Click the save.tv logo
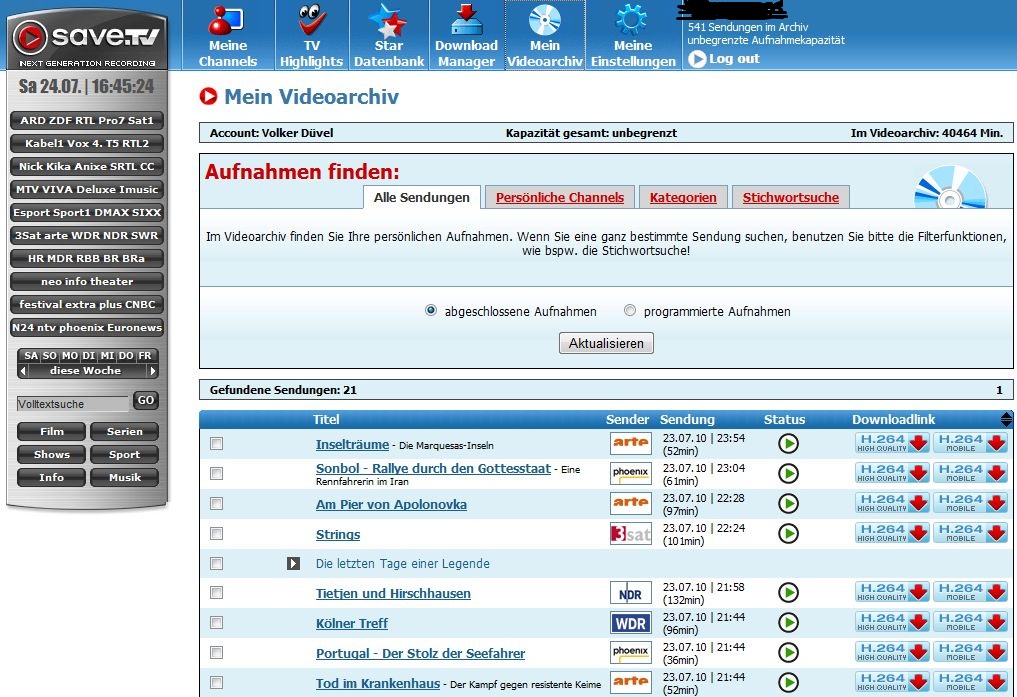1017x697 pixels. 87,38
